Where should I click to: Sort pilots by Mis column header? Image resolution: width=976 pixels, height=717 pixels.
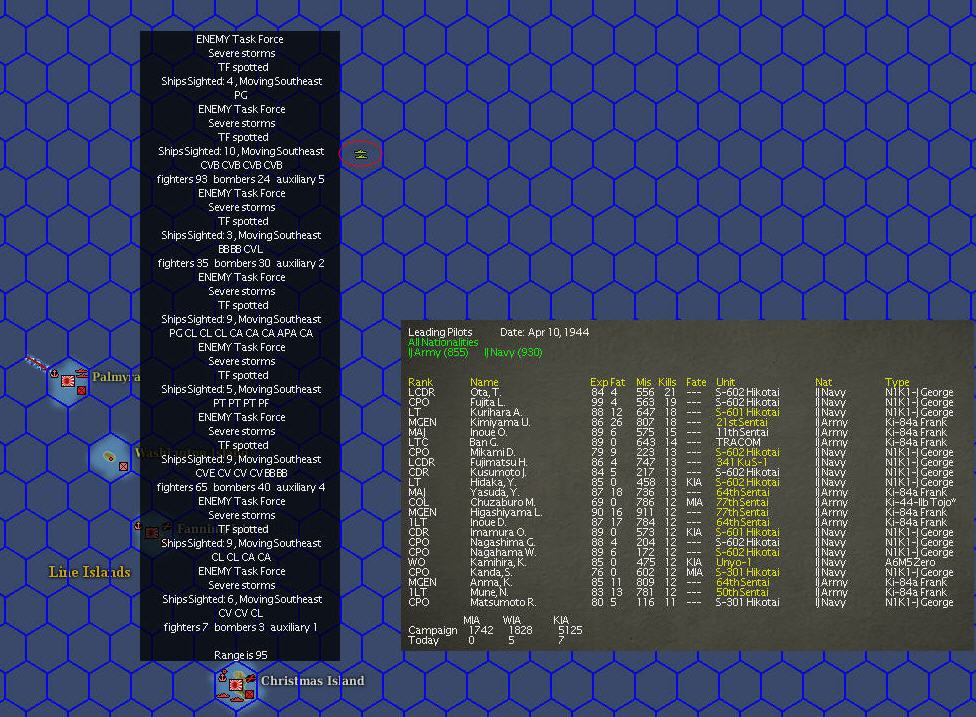point(644,382)
